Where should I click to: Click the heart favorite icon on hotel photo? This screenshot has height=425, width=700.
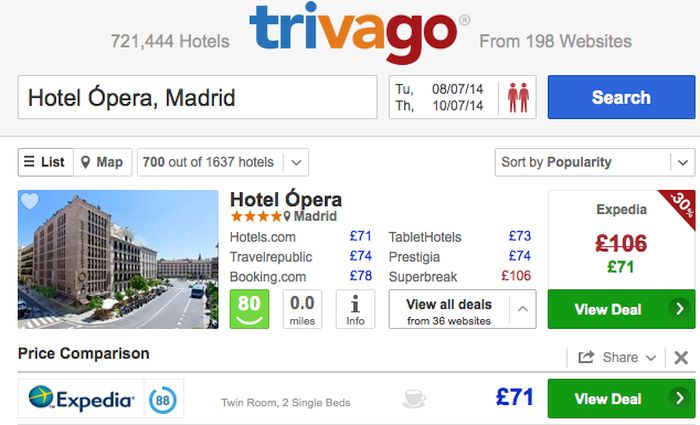pyautogui.click(x=30, y=201)
